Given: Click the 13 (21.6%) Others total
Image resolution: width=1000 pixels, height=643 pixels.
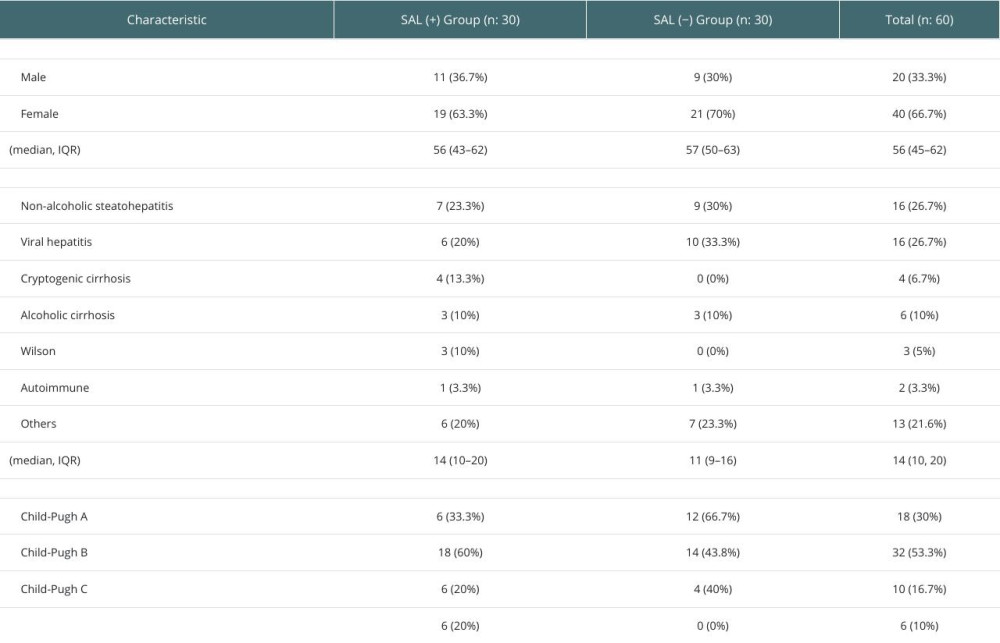Looking at the screenshot, I should coord(919,424).
